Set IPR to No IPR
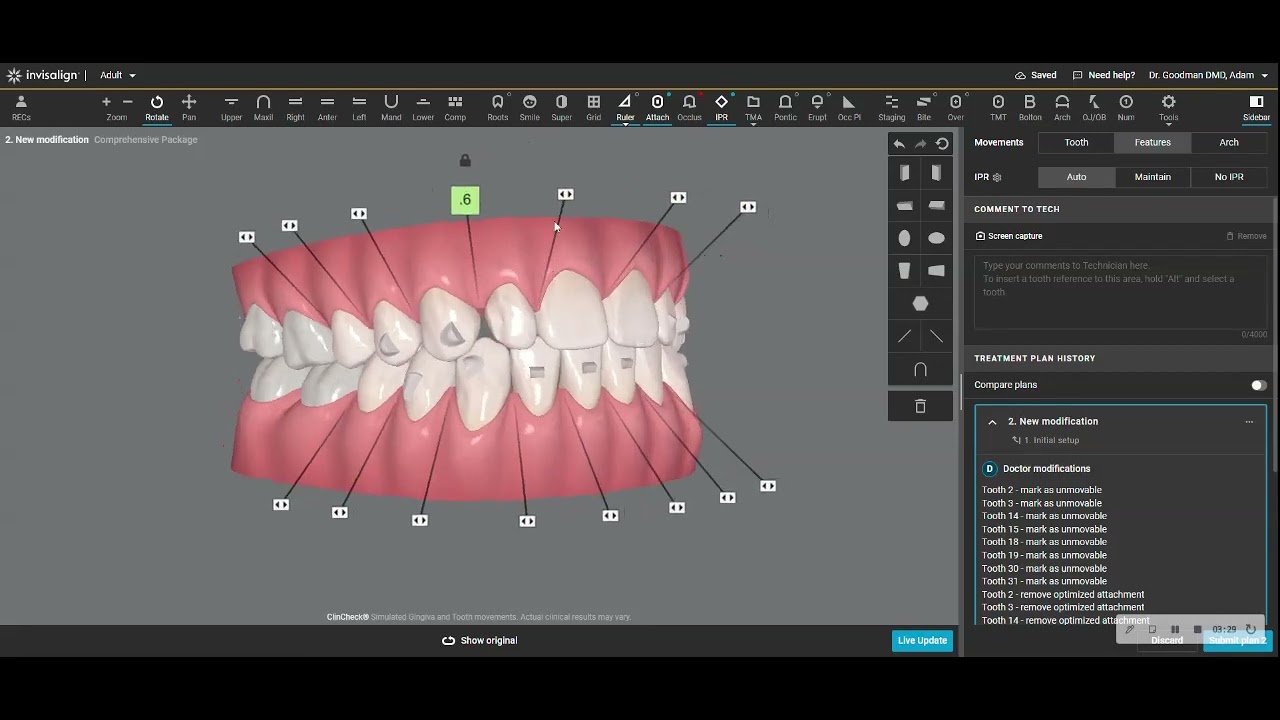 tap(1229, 177)
